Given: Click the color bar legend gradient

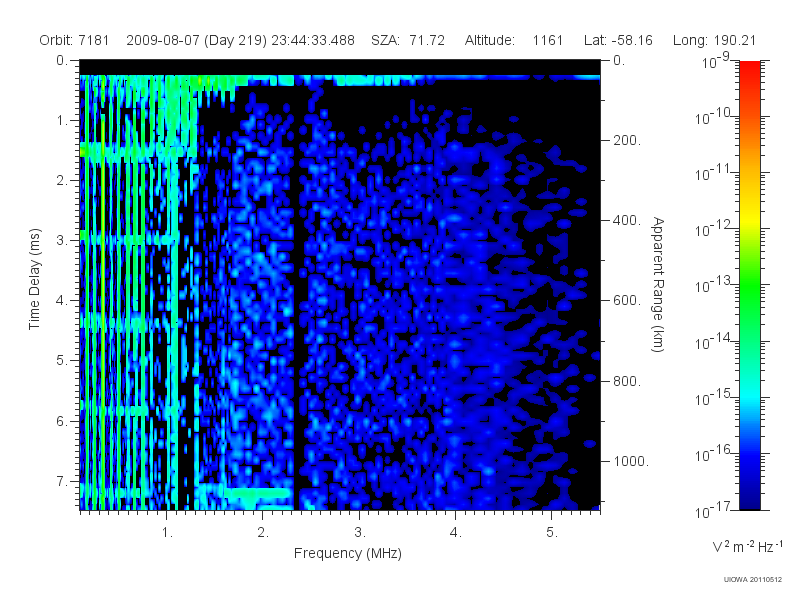Looking at the screenshot, I should (x=749, y=285).
